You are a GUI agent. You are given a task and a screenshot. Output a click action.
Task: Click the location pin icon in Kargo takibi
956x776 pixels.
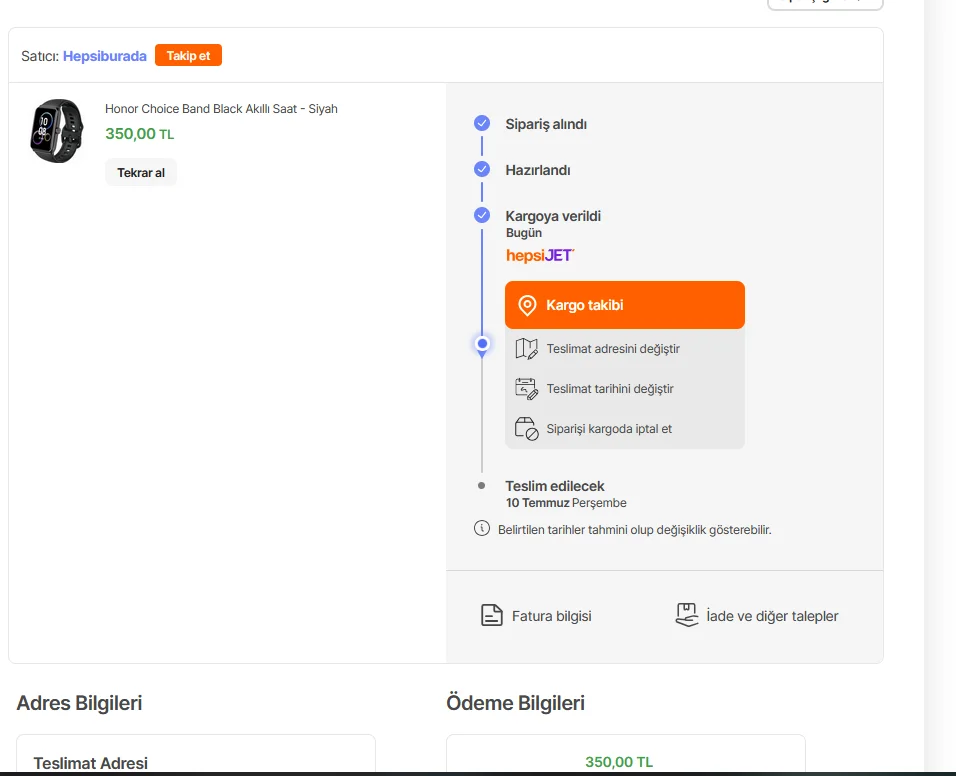point(527,305)
